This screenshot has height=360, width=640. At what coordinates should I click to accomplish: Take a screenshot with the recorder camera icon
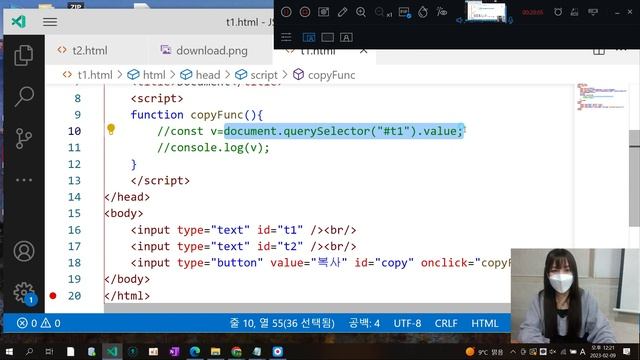point(324,12)
